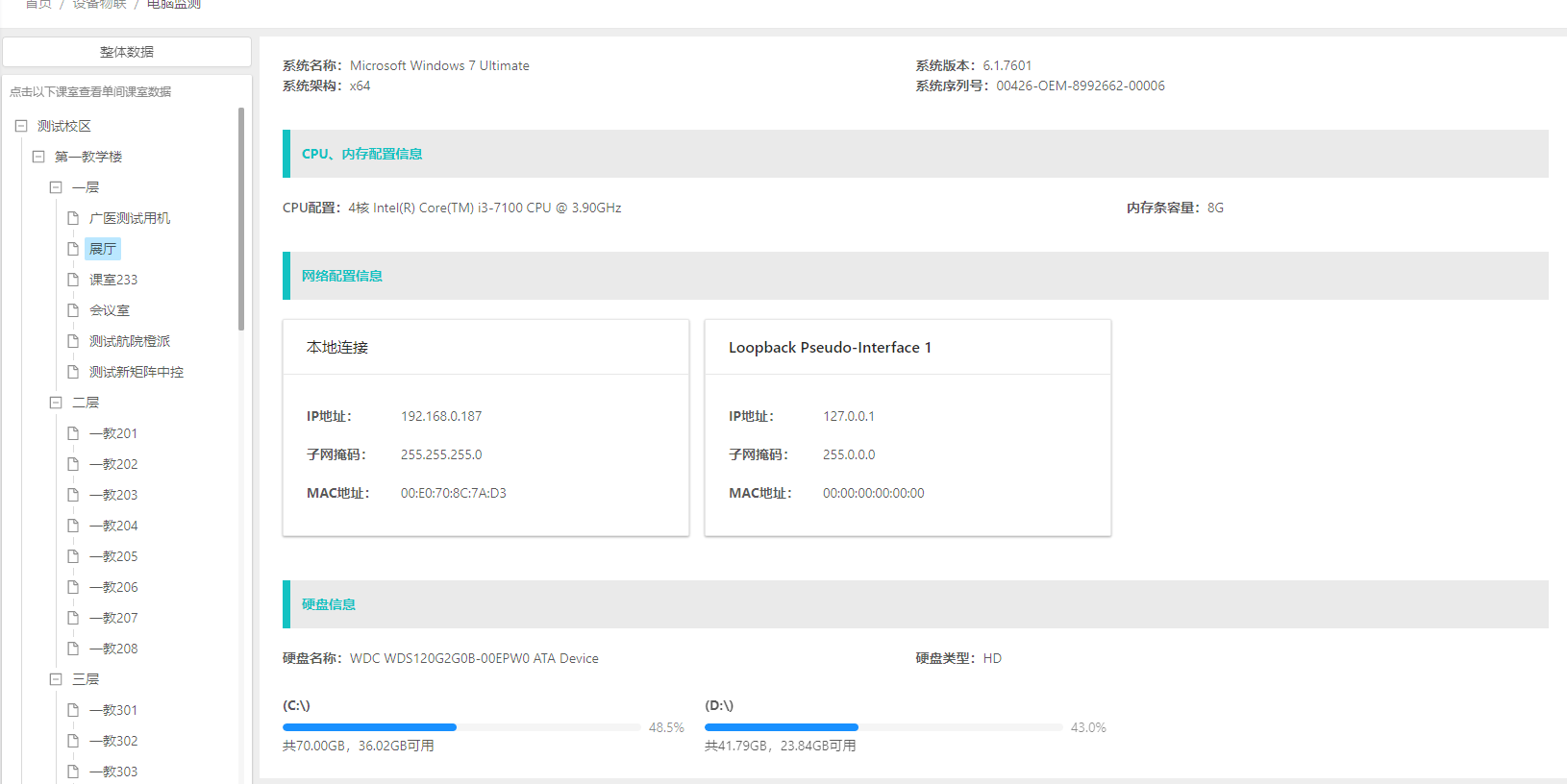Click the 电脑监测 breadcrumb item

click(174, 4)
